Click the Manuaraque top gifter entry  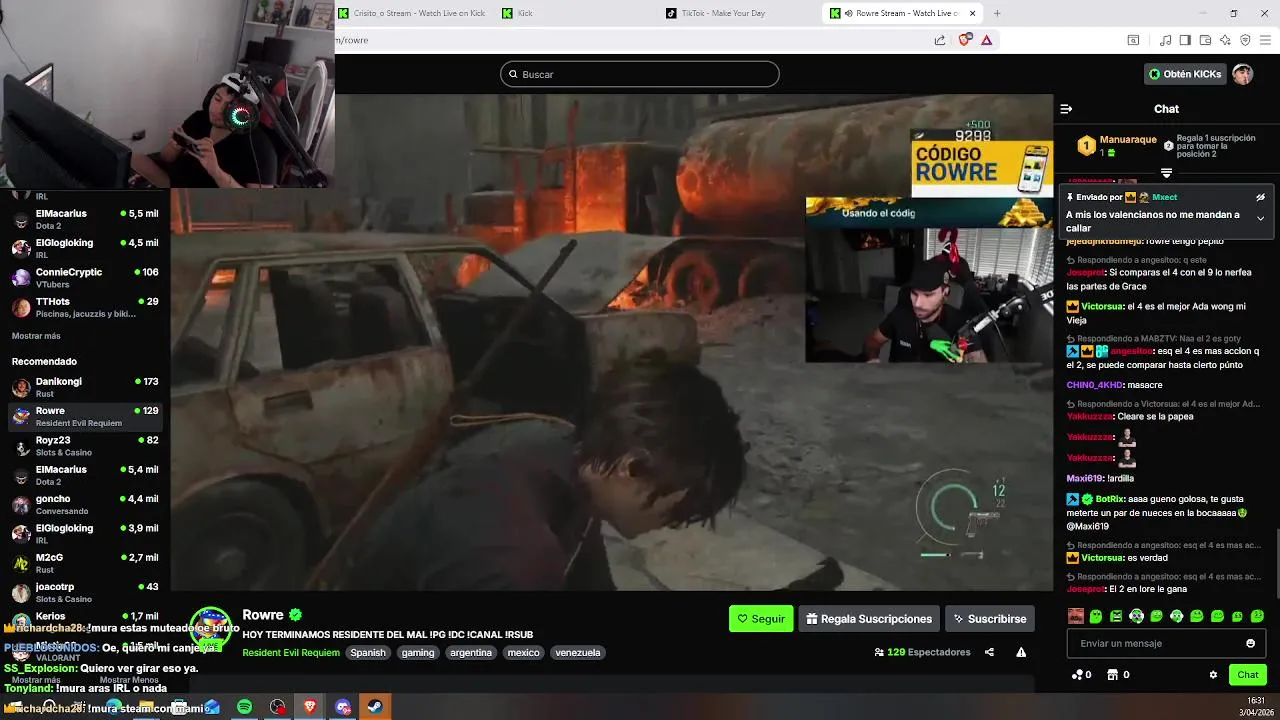pos(1117,146)
